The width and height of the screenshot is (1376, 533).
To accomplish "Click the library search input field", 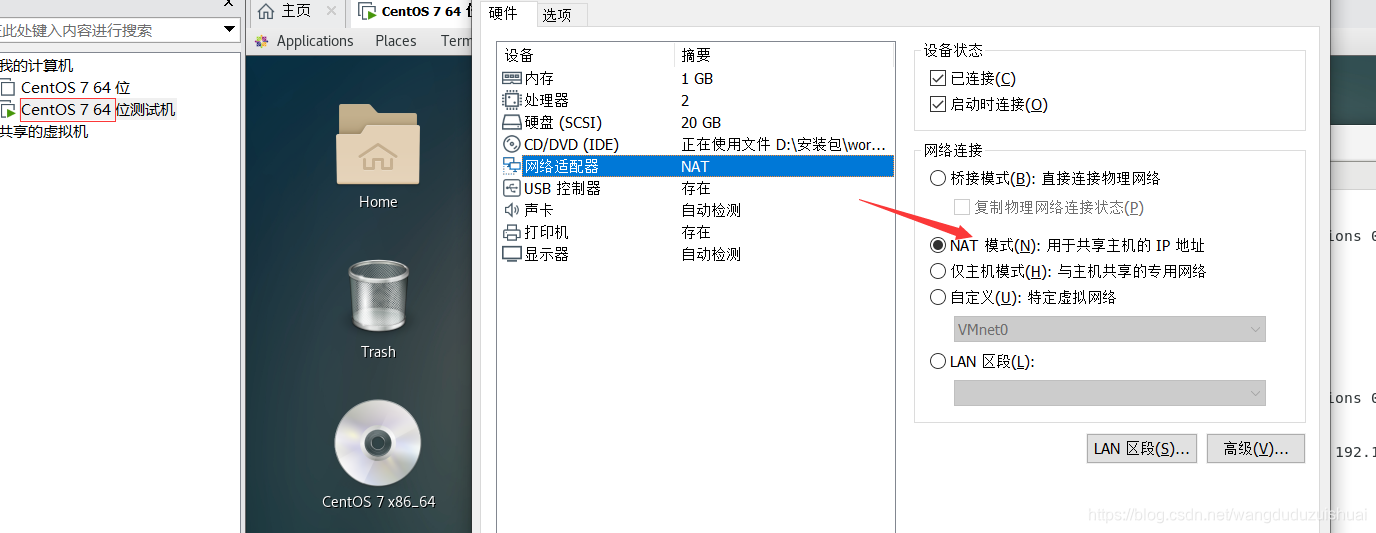I will (x=108, y=30).
